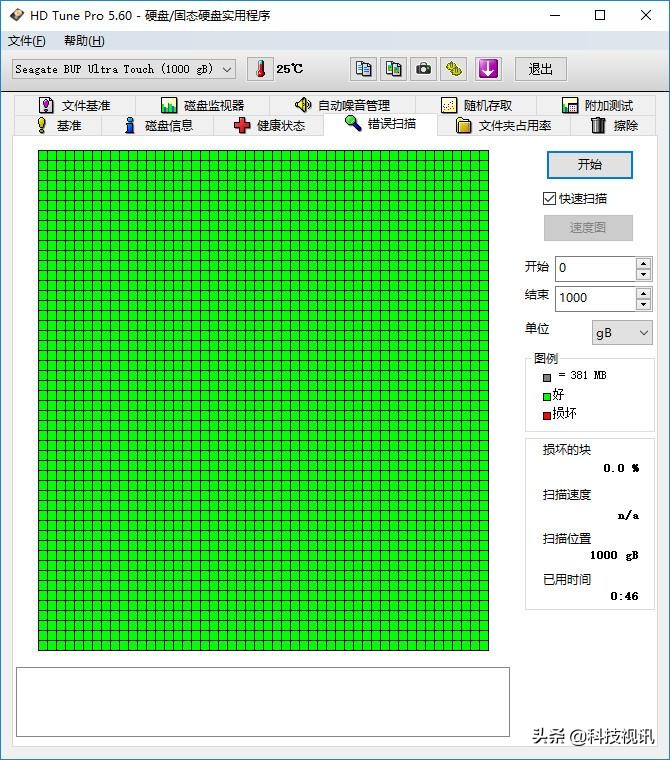Minimize the HD Tune Pro window

tap(555, 16)
